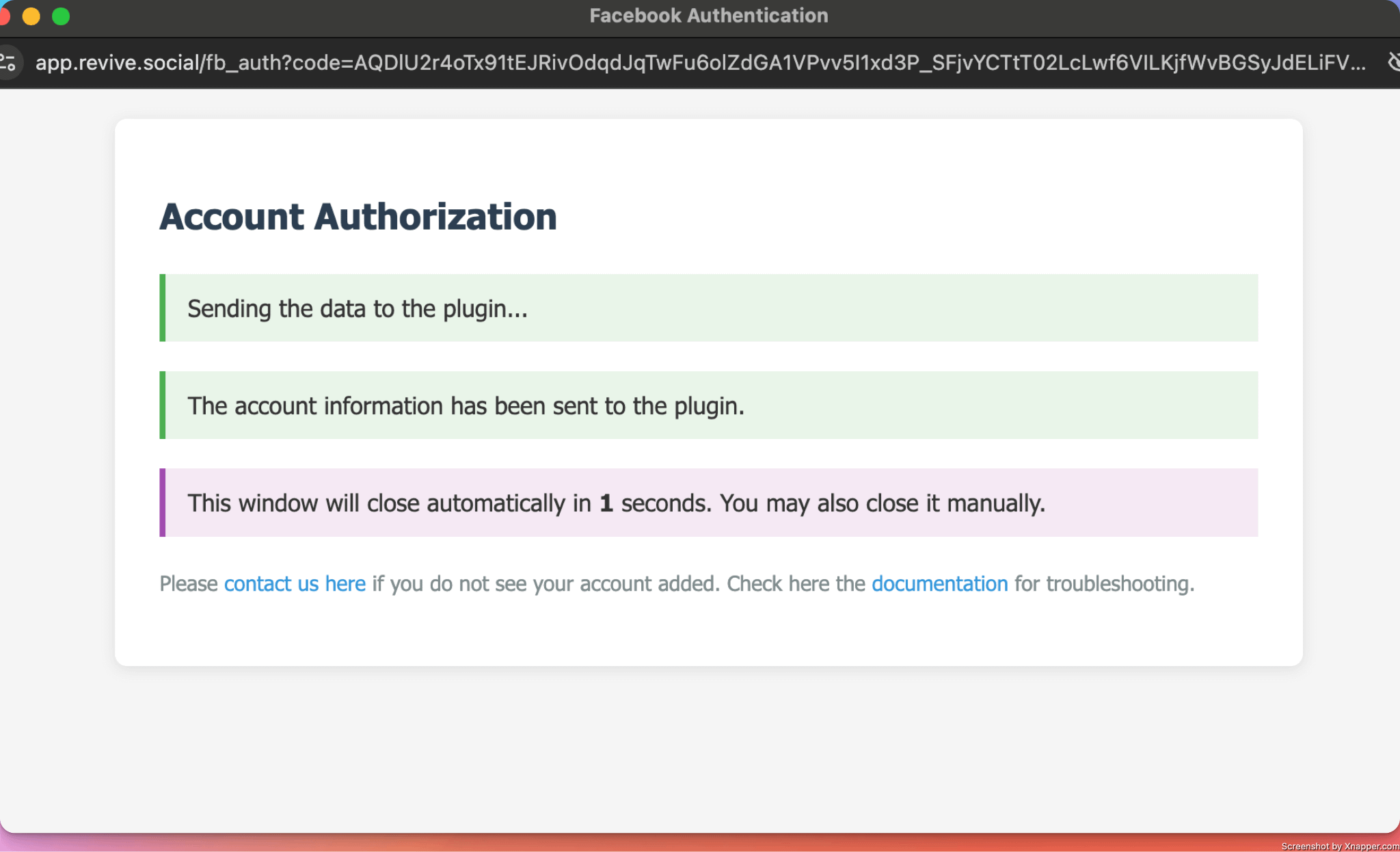Click the "for troubleshooting" text after documentation
Viewport: 1400px width, 852px height.
pos(1103,584)
